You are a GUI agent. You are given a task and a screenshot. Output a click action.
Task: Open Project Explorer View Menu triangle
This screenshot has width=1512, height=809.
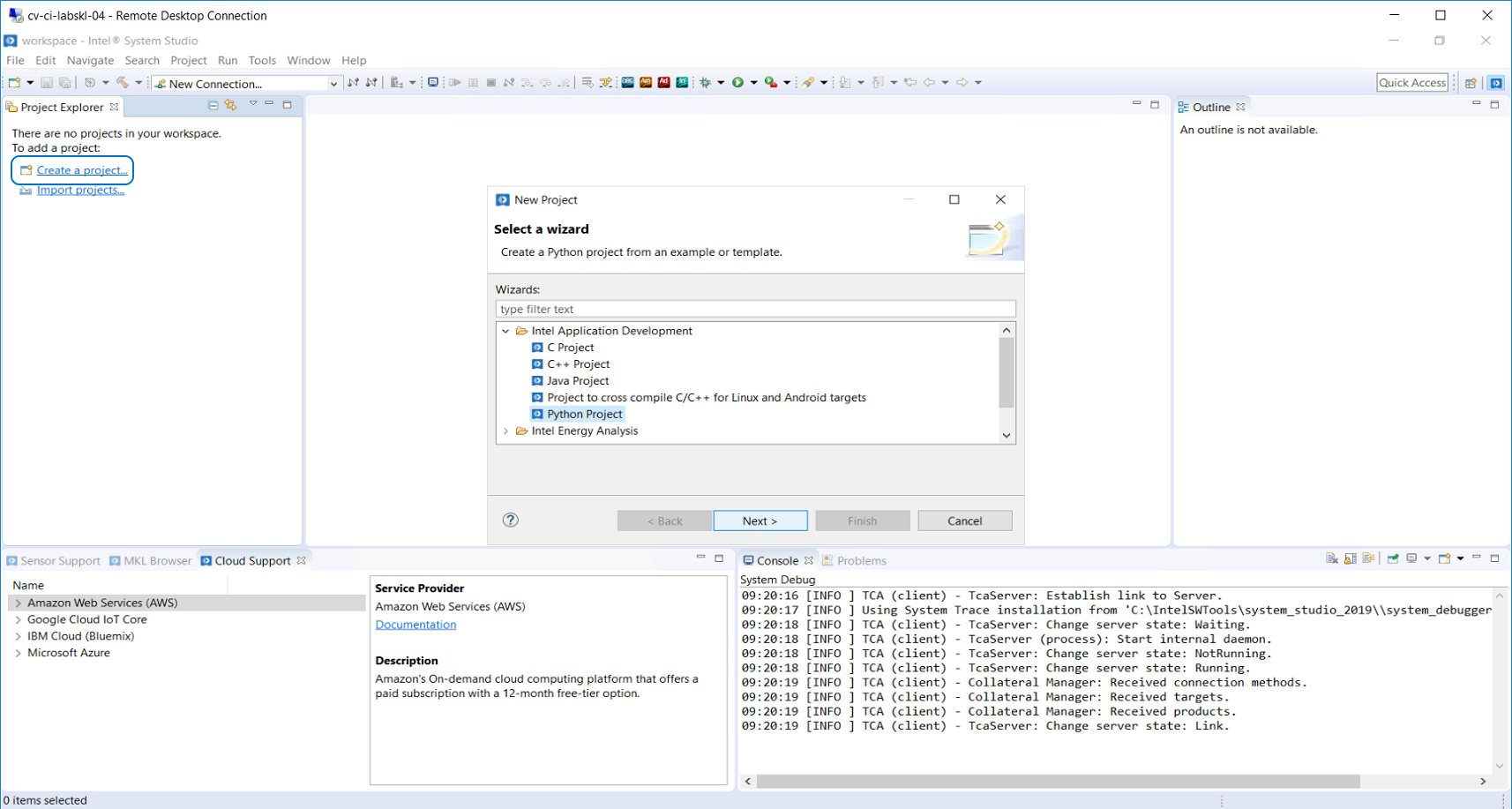click(253, 104)
